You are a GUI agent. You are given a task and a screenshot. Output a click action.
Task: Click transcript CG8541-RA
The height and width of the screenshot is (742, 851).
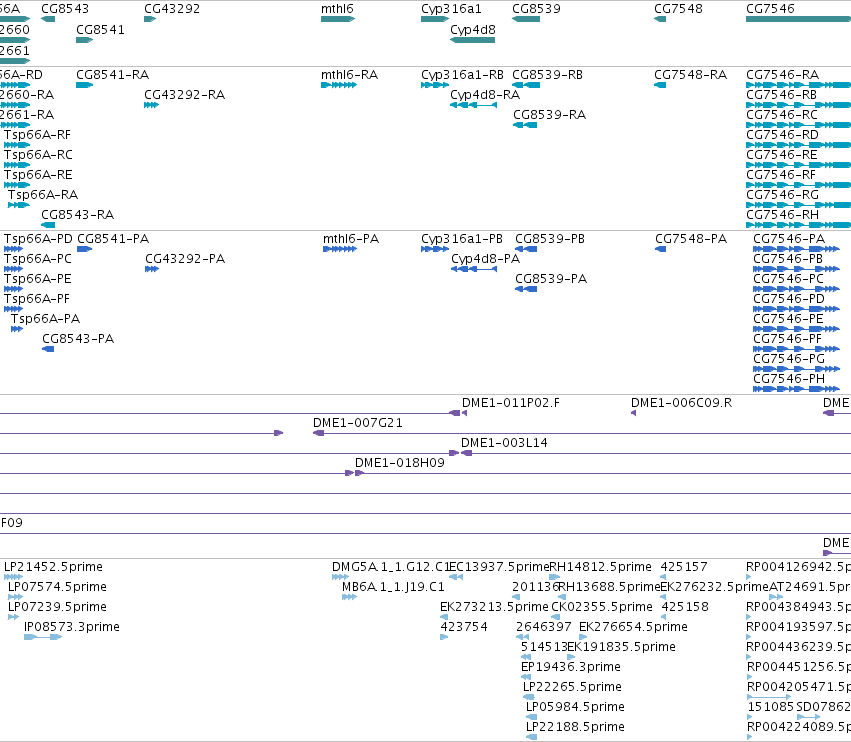point(112,75)
